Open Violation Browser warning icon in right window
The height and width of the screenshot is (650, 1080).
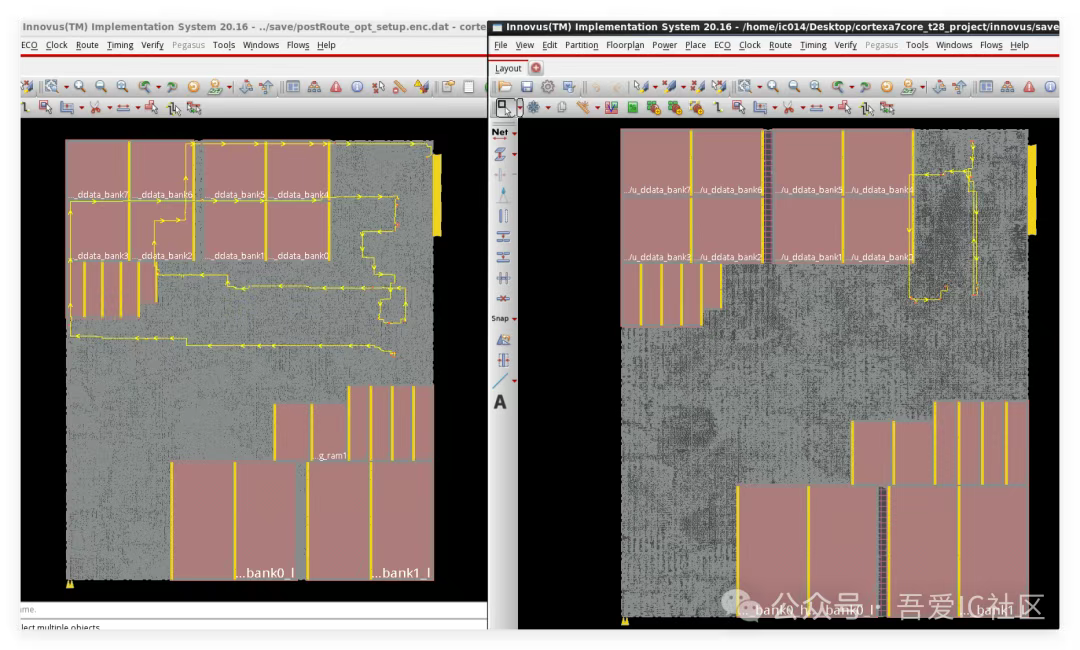click(1029, 87)
